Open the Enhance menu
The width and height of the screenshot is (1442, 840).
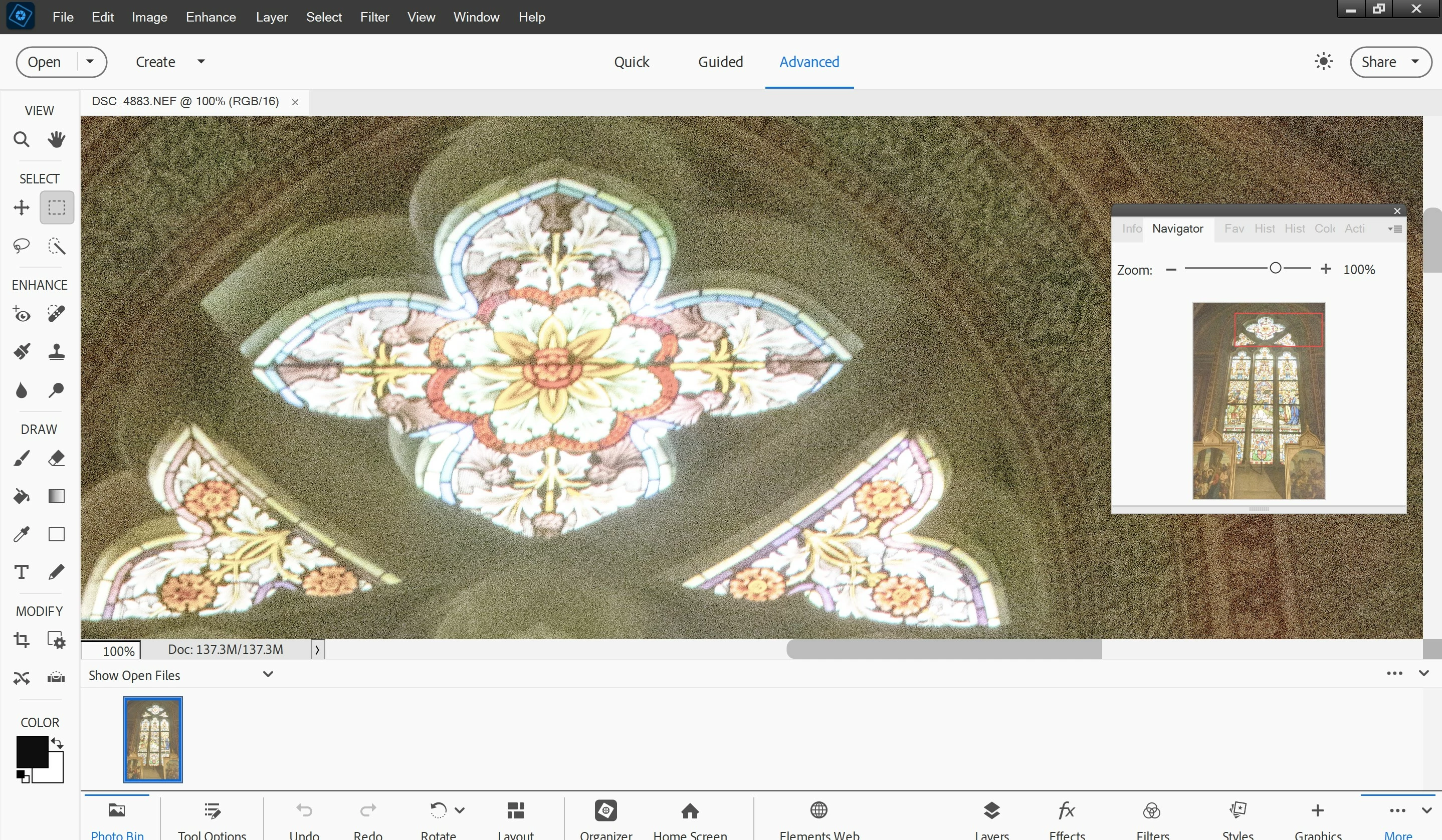(x=211, y=17)
